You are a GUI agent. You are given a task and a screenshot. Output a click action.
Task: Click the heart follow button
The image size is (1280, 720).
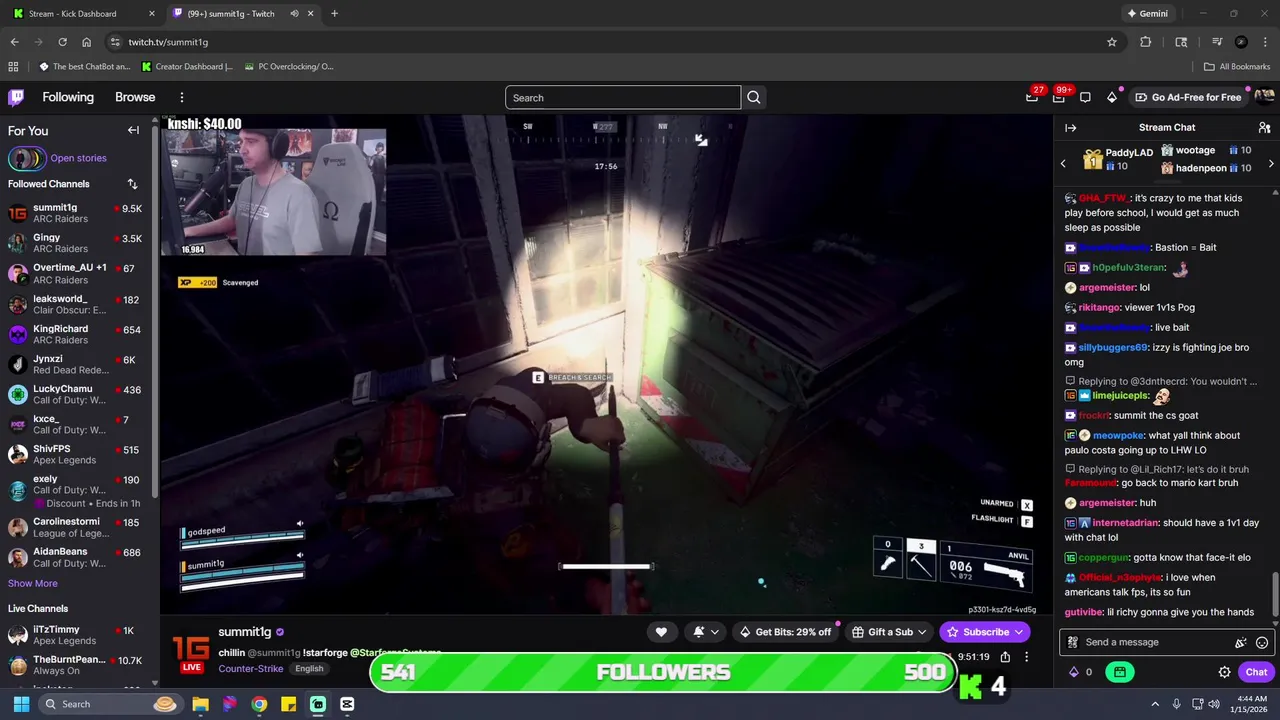661,632
